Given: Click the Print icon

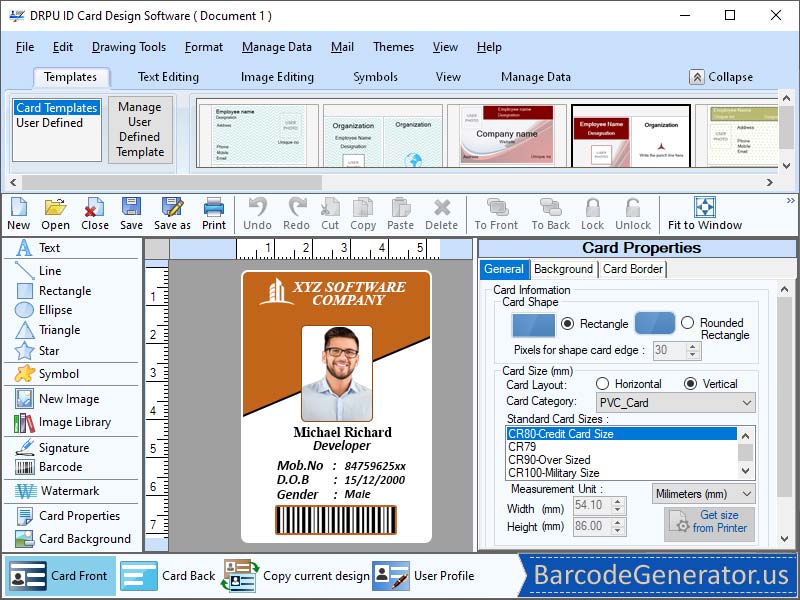Looking at the screenshot, I should pos(216,212).
